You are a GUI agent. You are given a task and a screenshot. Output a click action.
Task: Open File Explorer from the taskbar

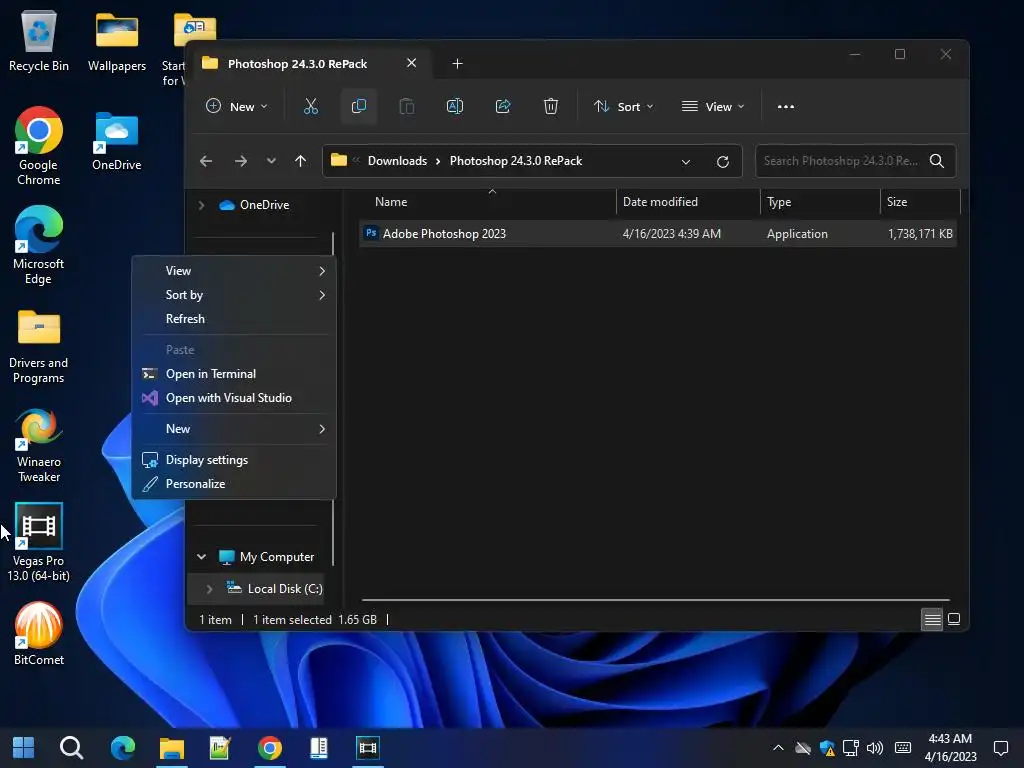click(172, 748)
